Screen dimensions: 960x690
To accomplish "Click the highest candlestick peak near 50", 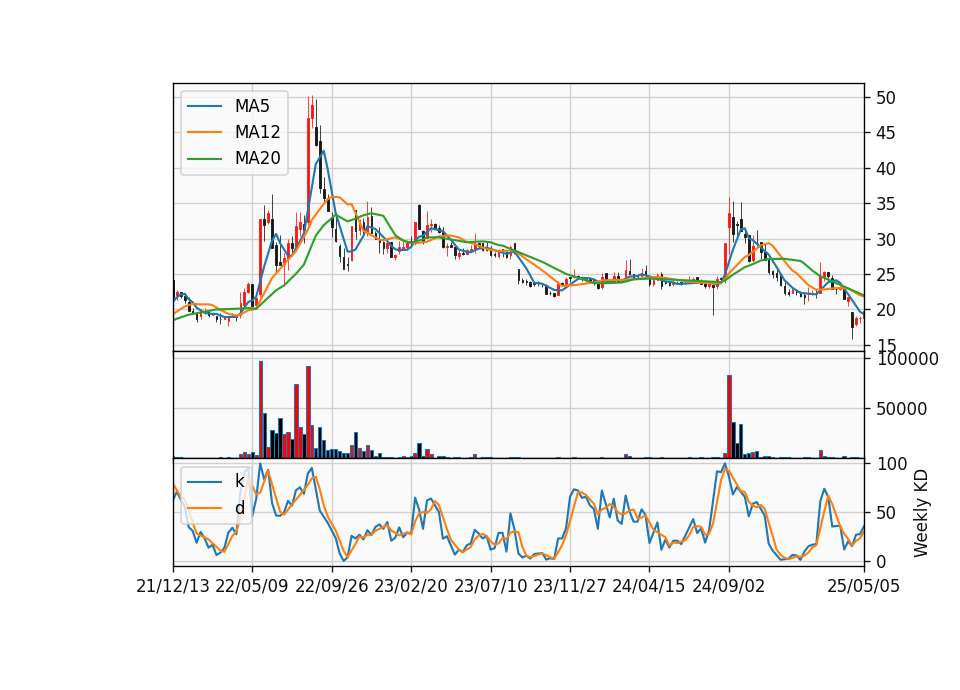I will pyautogui.click(x=312, y=110).
